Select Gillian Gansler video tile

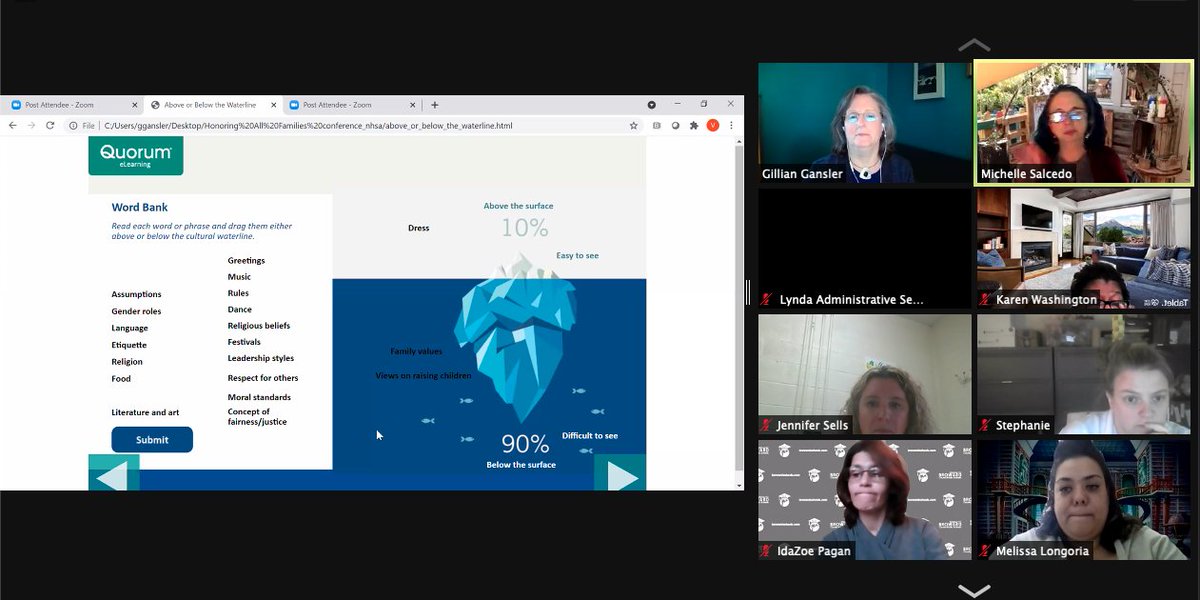[865, 123]
